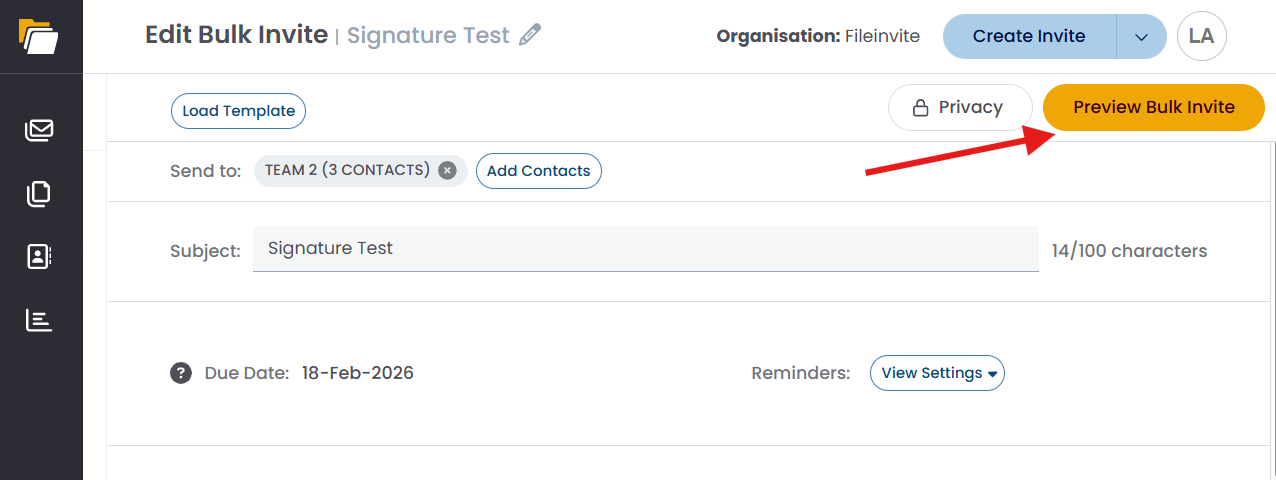
Task: Expand the Reminders View Settings dropdown
Action: coord(937,373)
